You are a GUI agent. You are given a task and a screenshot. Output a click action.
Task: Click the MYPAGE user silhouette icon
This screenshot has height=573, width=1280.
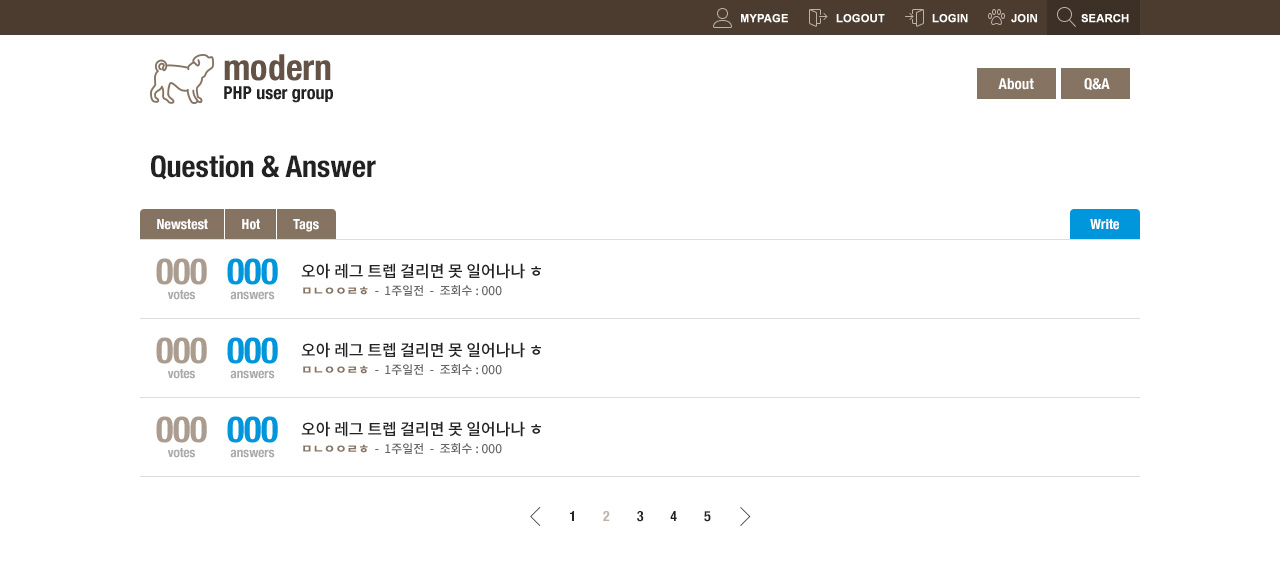[x=722, y=18]
